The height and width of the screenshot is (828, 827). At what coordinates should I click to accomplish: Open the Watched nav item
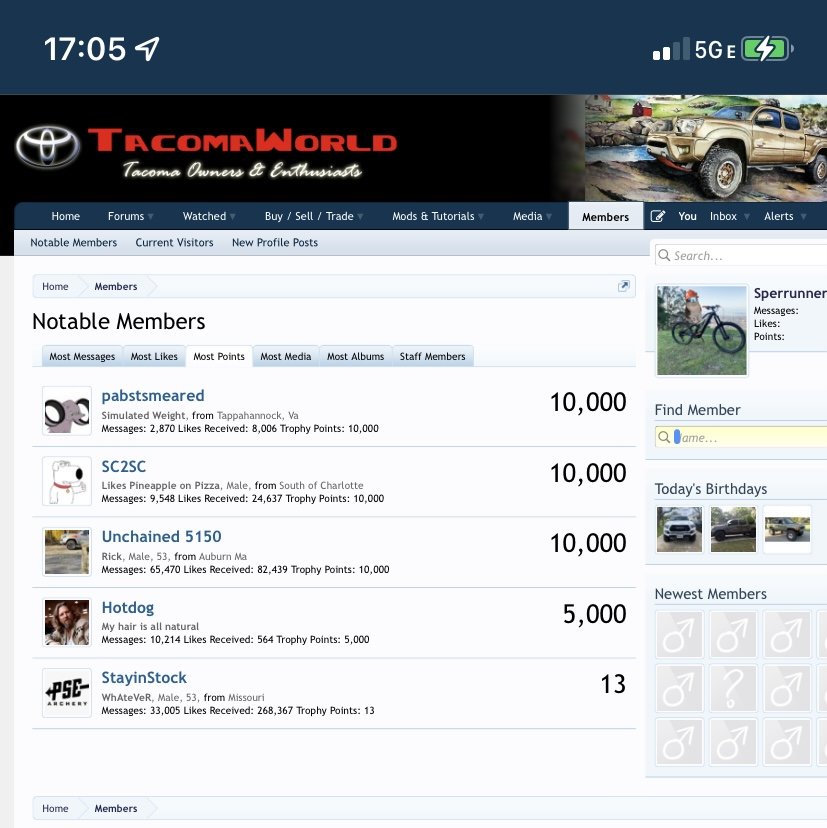coord(204,216)
